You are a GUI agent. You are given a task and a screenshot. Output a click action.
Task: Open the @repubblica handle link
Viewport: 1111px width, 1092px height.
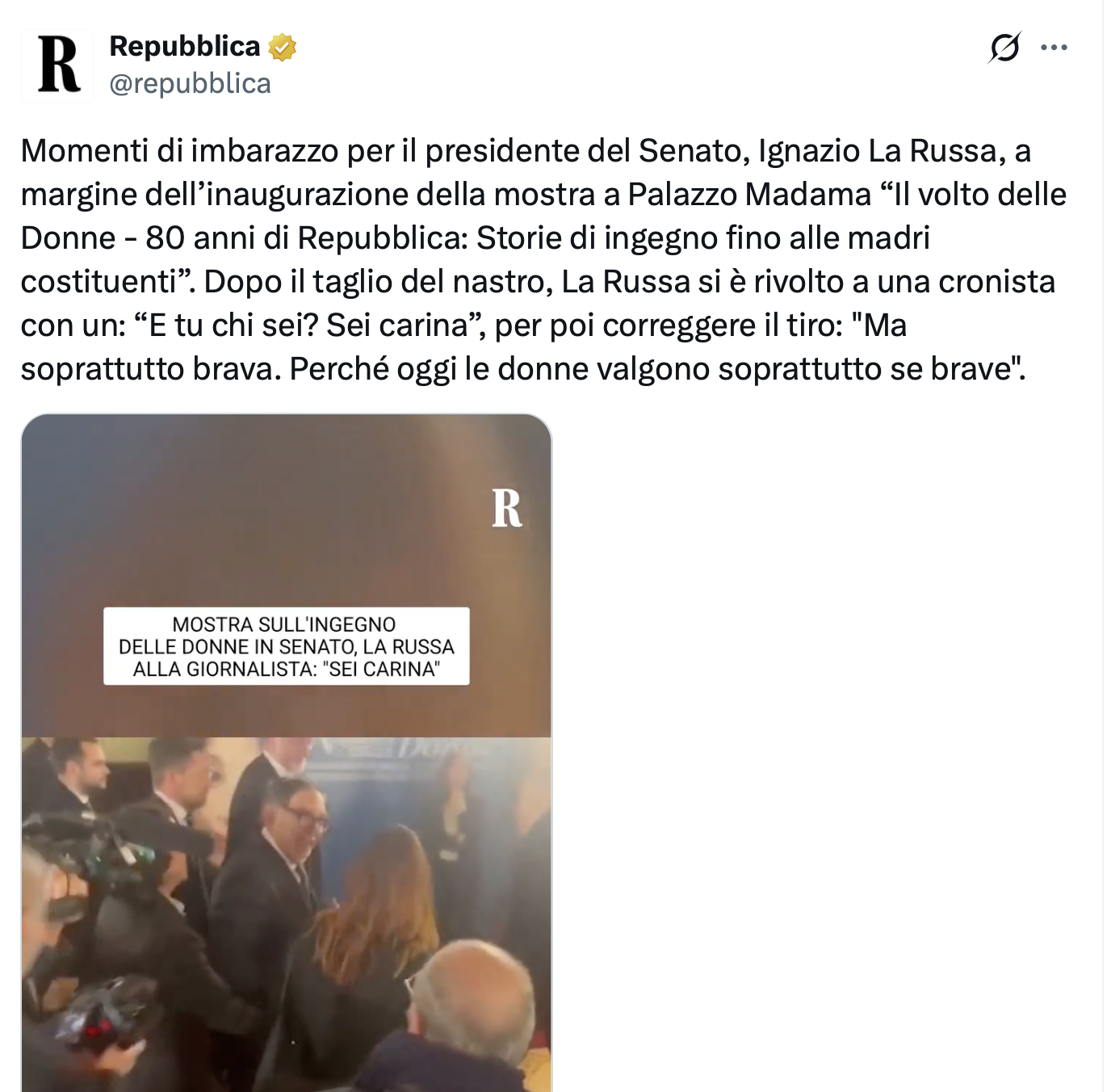191,83
